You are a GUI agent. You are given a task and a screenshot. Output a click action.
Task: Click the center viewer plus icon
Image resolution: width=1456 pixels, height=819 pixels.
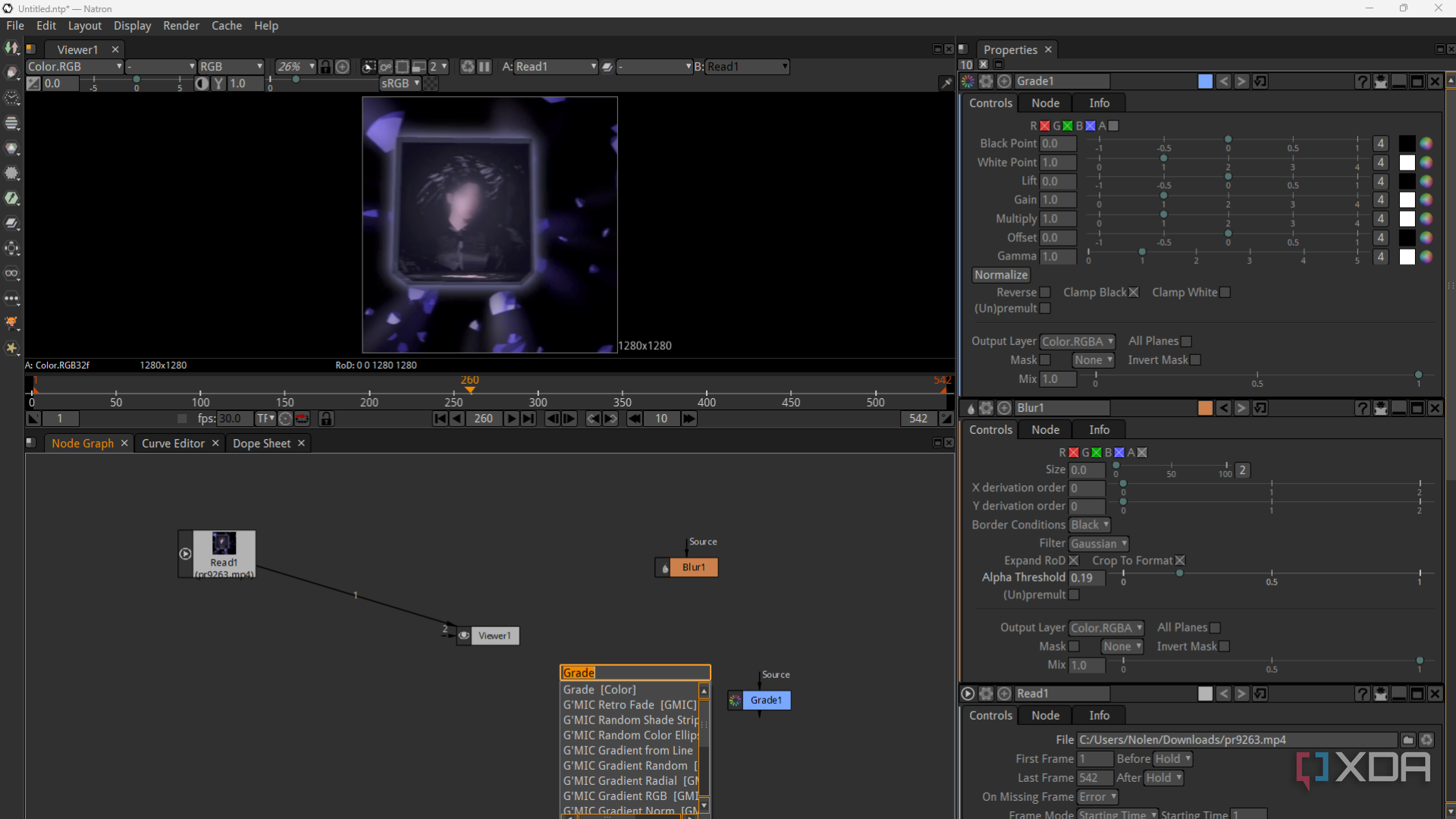(343, 67)
